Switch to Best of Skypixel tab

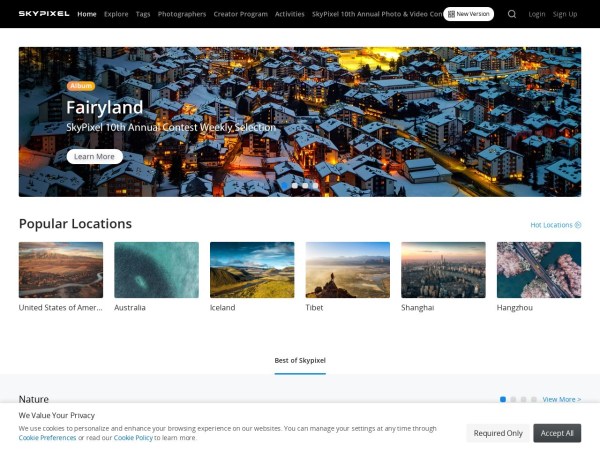tap(300, 360)
